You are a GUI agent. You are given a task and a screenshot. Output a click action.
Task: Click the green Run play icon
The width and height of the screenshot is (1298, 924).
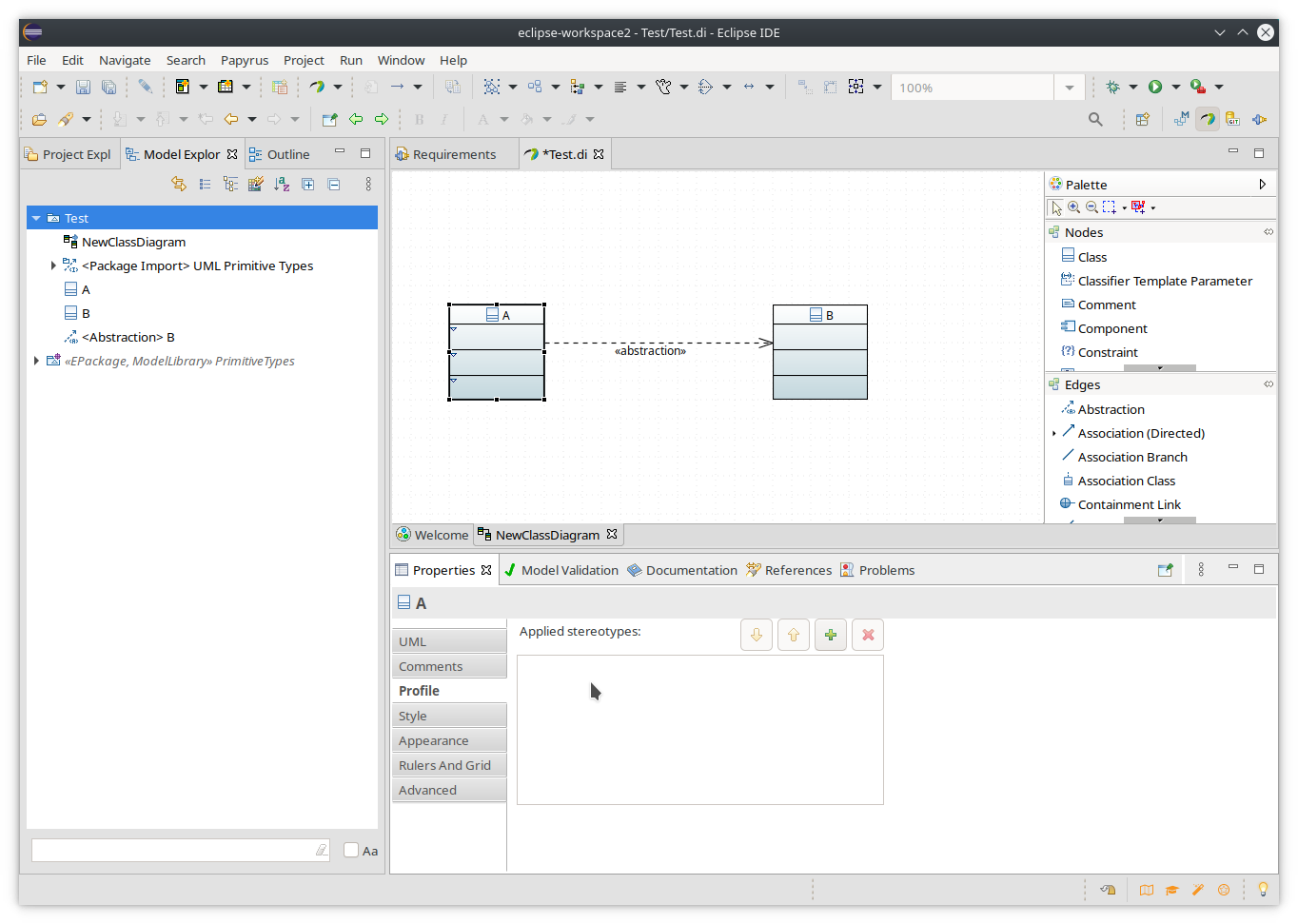(x=1155, y=87)
